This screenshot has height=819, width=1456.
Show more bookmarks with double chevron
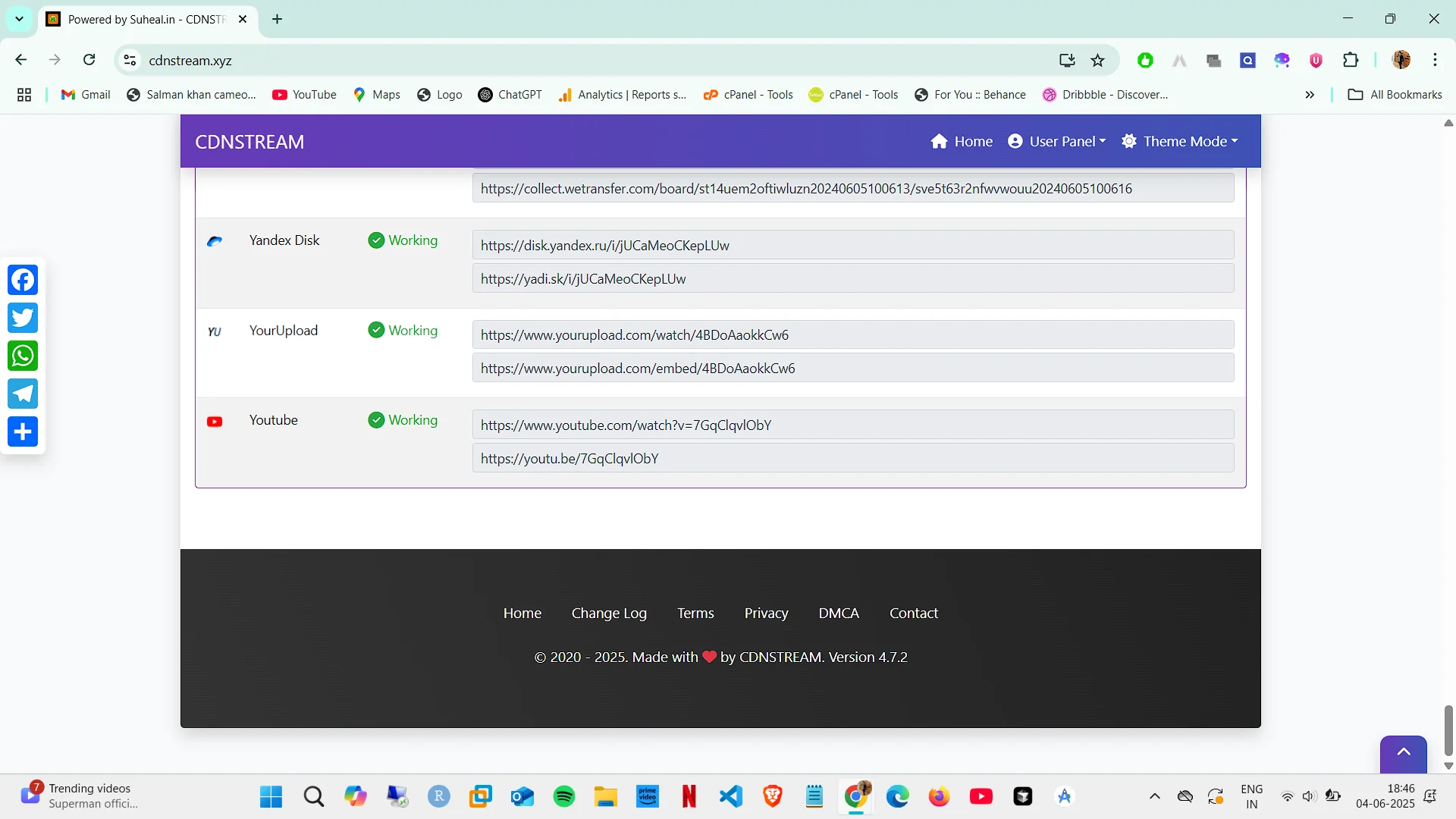point(1310,95)
